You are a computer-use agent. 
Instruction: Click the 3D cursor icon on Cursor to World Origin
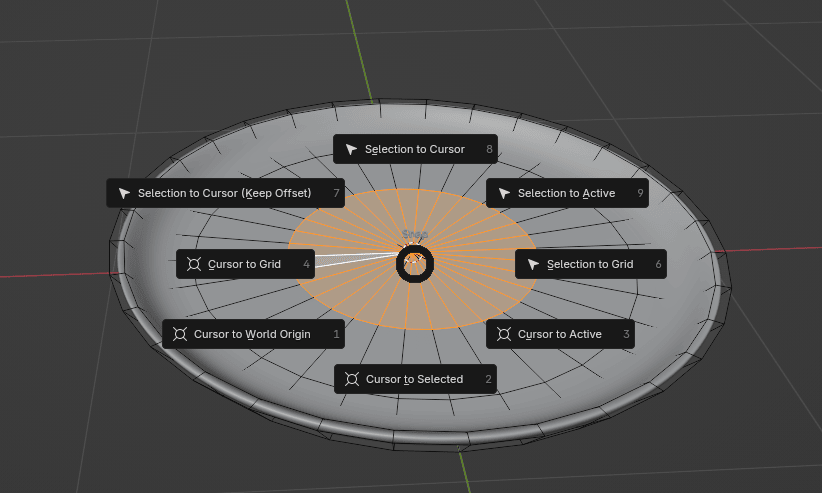pyautogui.click(x=180, y=334)
